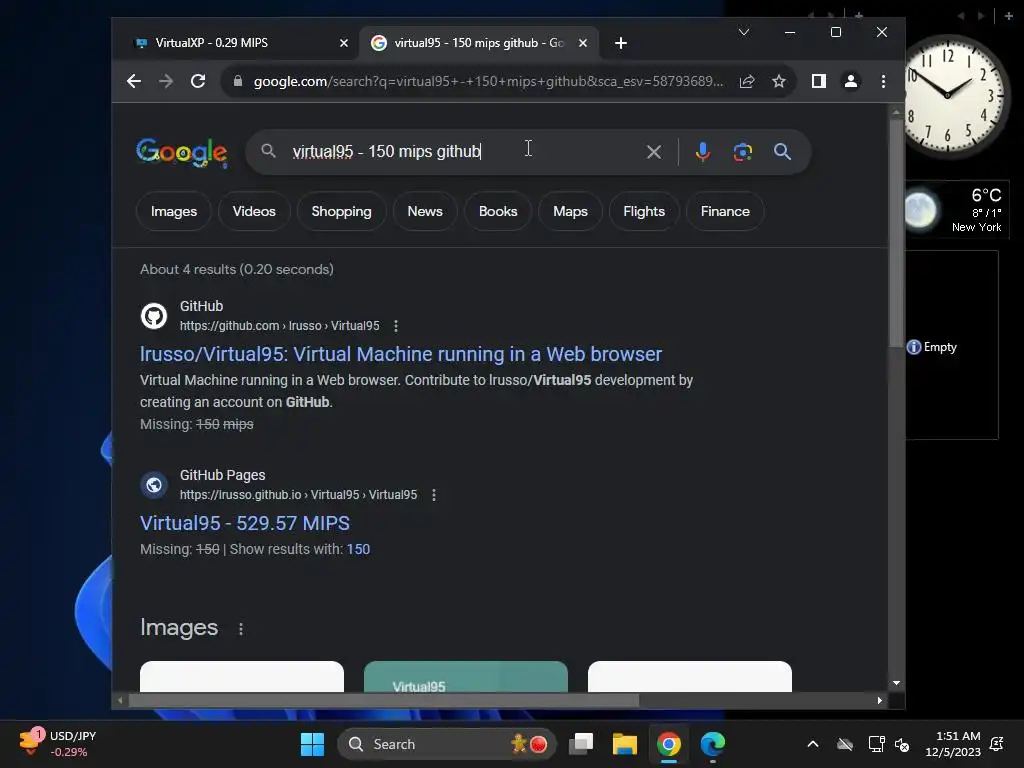Filter results by Flights

click(644, 212)
